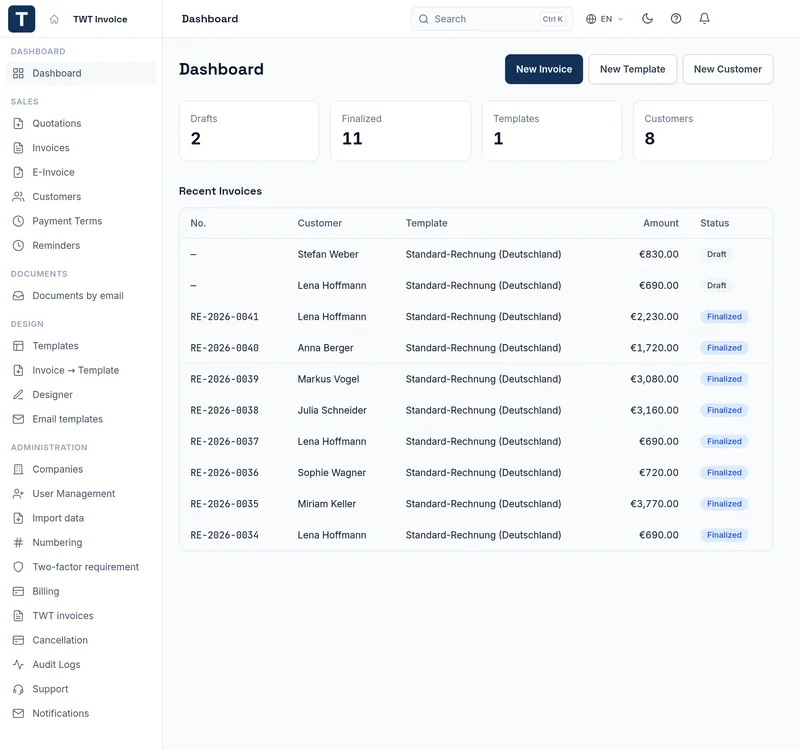Click the Companies building icon
Viewport: 800px width, 750px height.
[18, 469]
